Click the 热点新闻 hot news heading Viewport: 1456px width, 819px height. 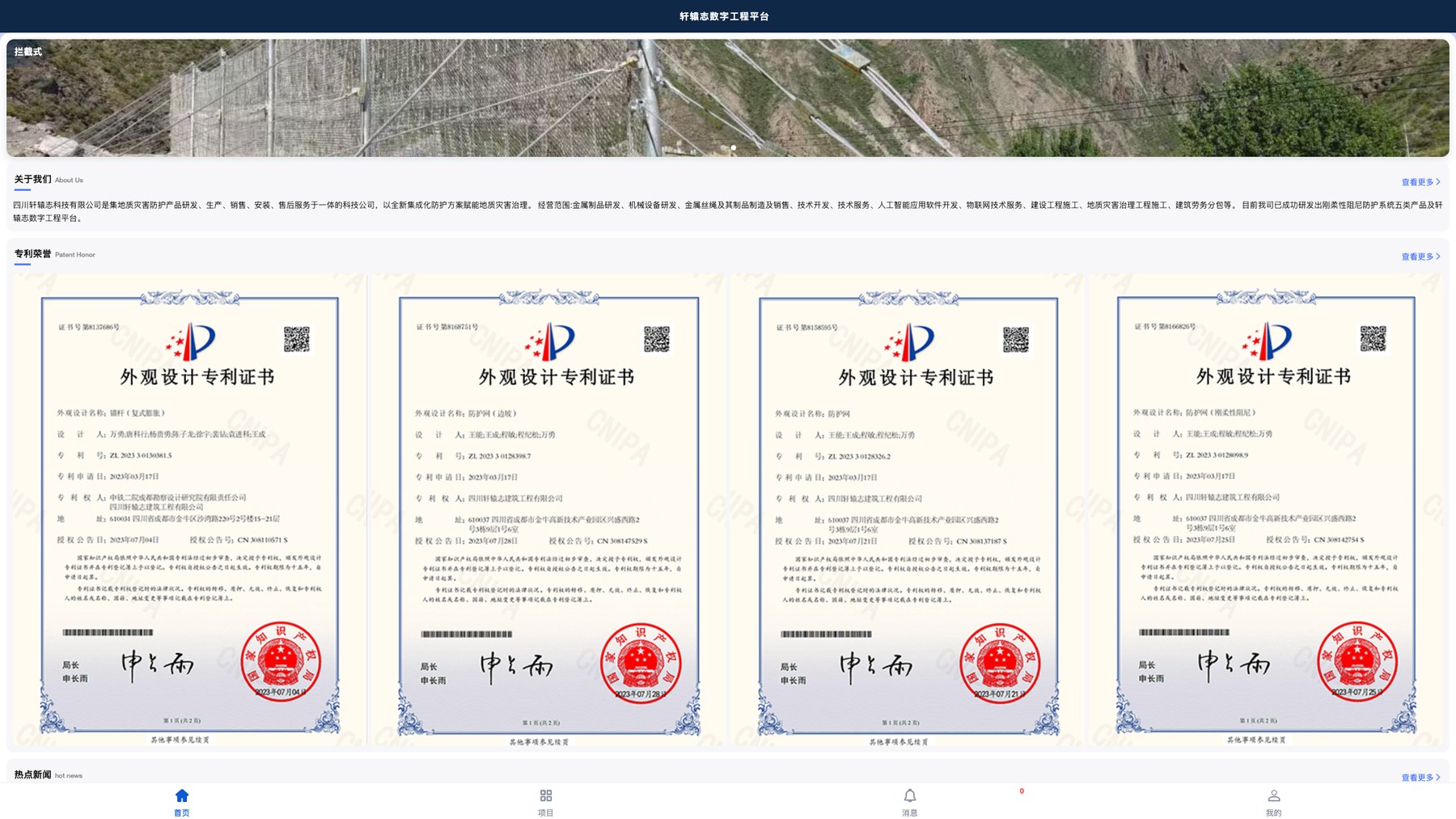(x=49, y=775)
